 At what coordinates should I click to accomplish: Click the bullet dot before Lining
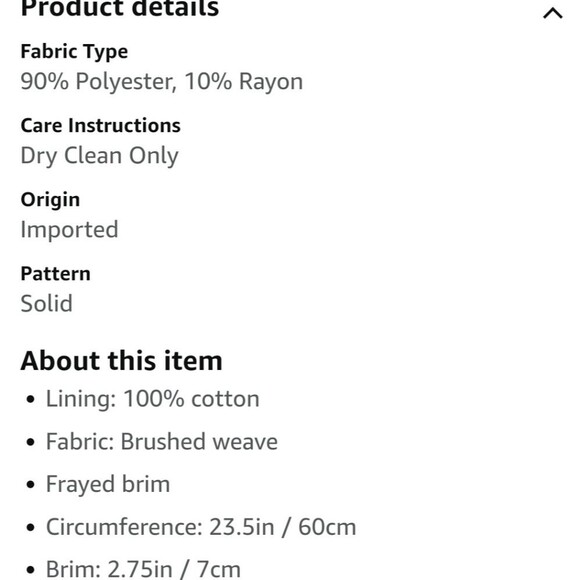[x=31, y=399]
